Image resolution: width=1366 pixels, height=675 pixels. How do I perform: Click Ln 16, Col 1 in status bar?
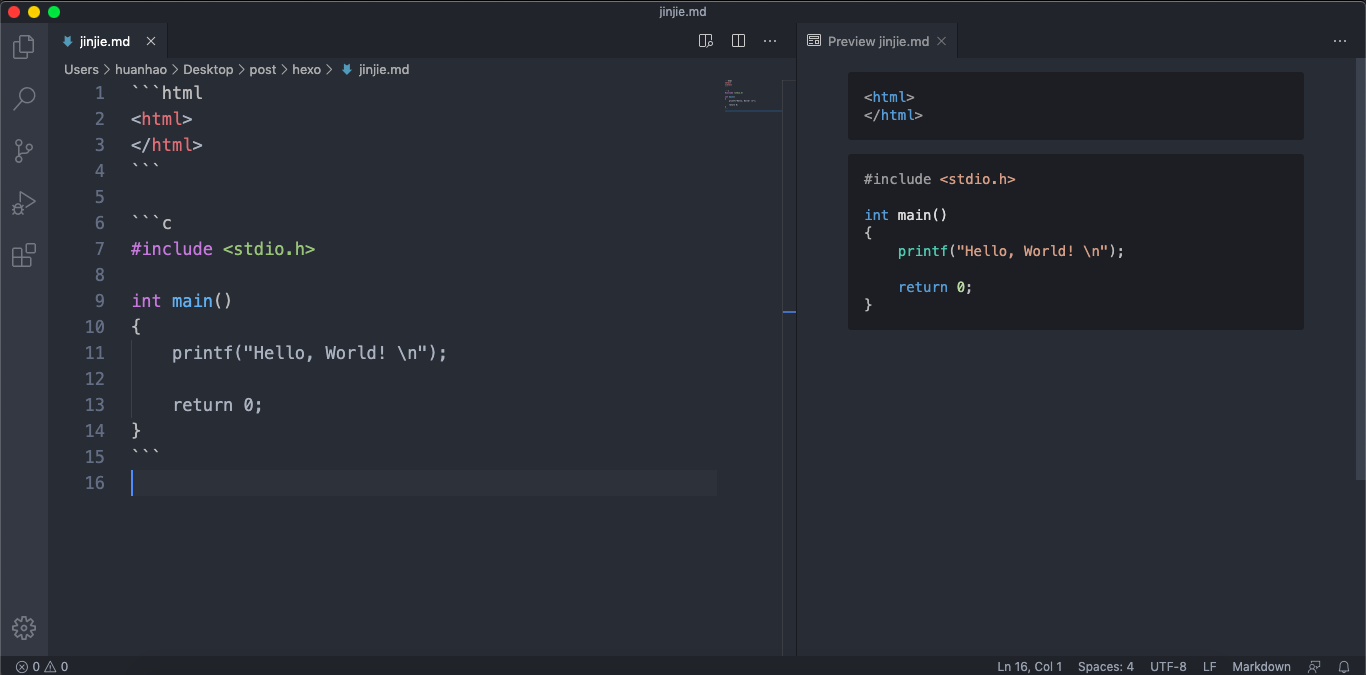tap(1030, 666)
